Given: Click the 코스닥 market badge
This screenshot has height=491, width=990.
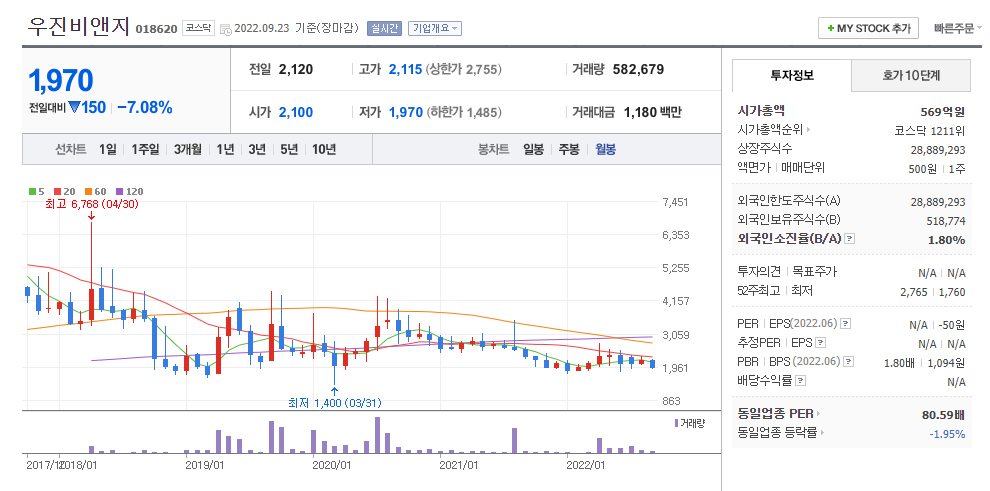Looking at the screenshot, I should pos(198,28).
